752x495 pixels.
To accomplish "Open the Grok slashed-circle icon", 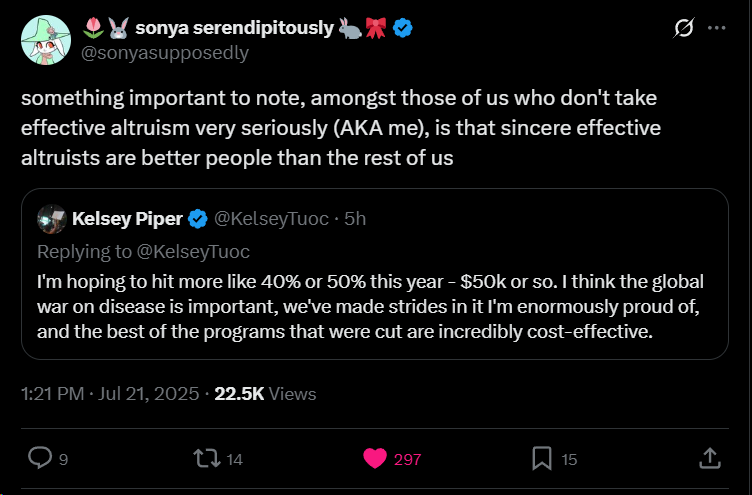I will (685, 29).
